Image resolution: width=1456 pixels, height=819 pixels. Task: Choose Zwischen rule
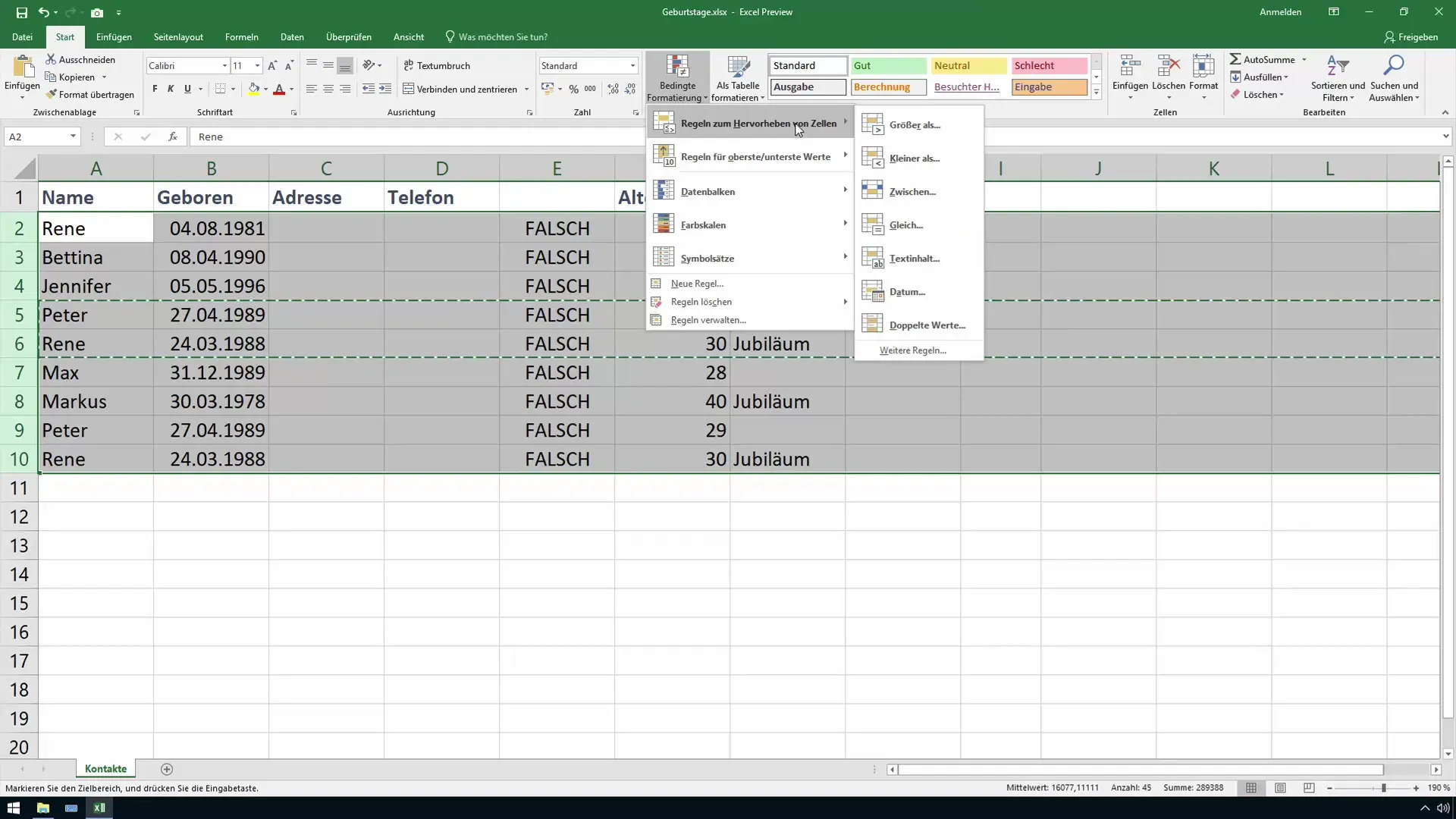pos(918,191)
